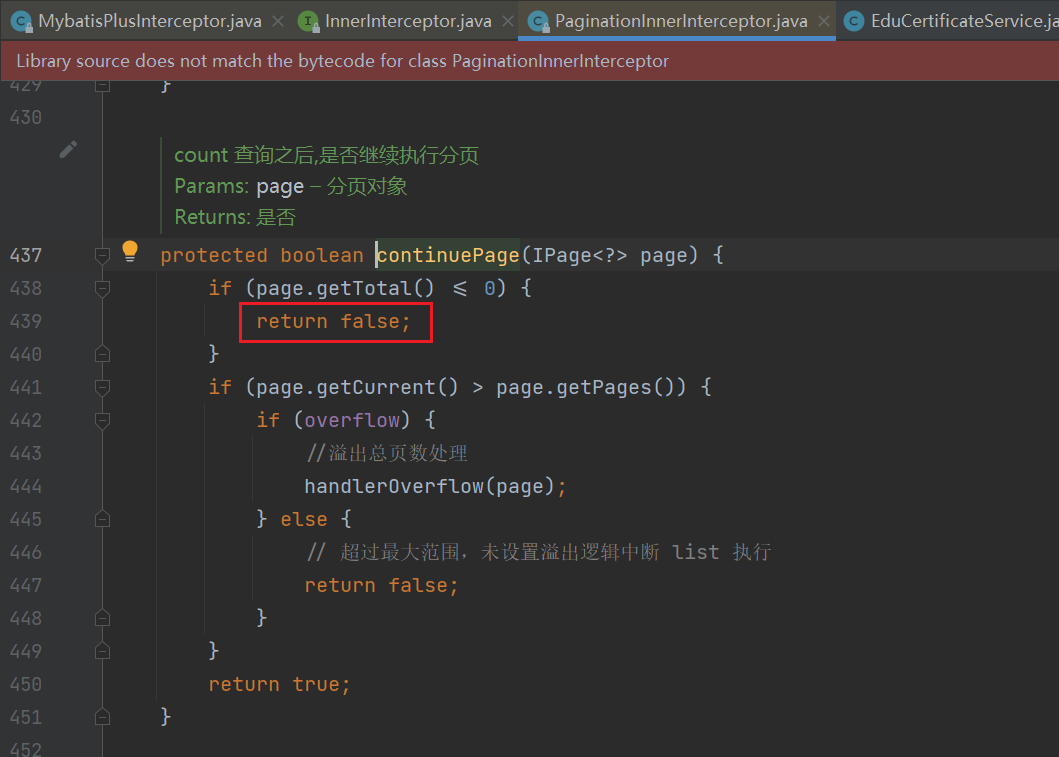
Task: Collapse the continuePage method at line 437
Action: (x=101, y=256)
